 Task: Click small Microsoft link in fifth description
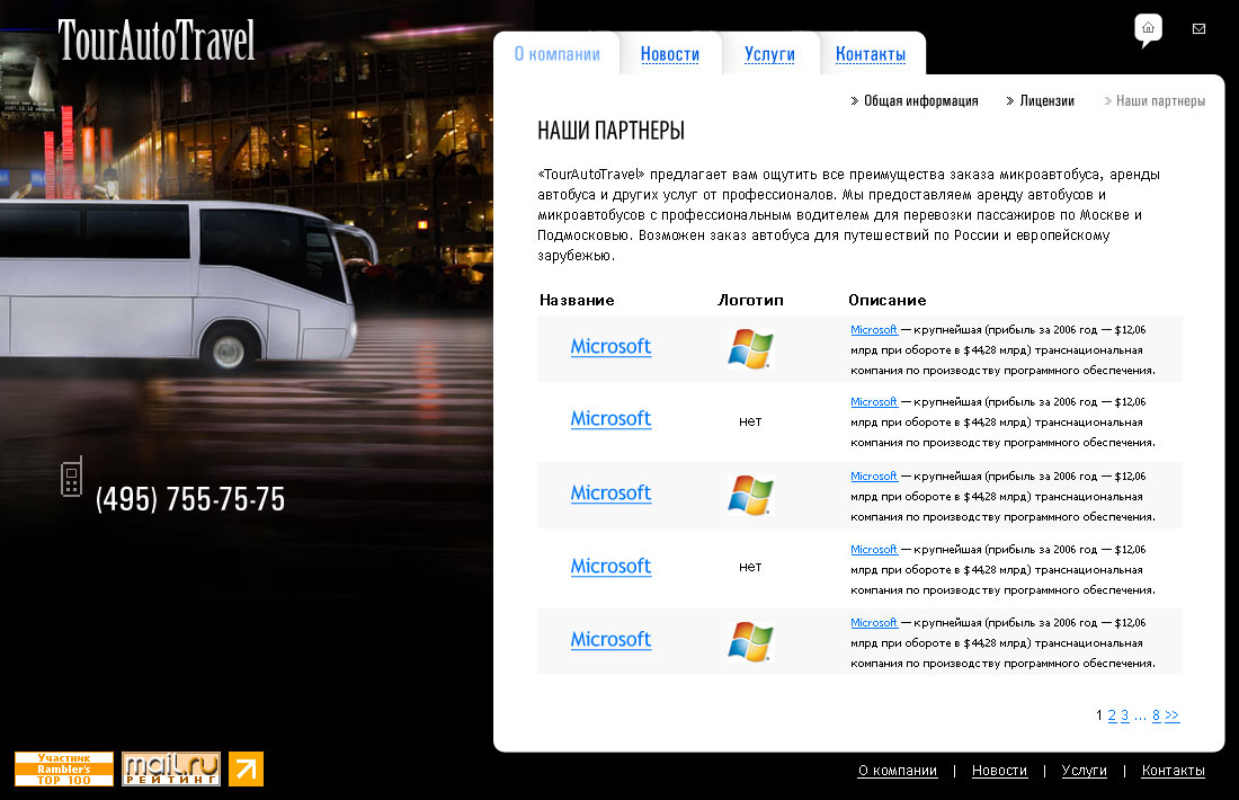874,622
